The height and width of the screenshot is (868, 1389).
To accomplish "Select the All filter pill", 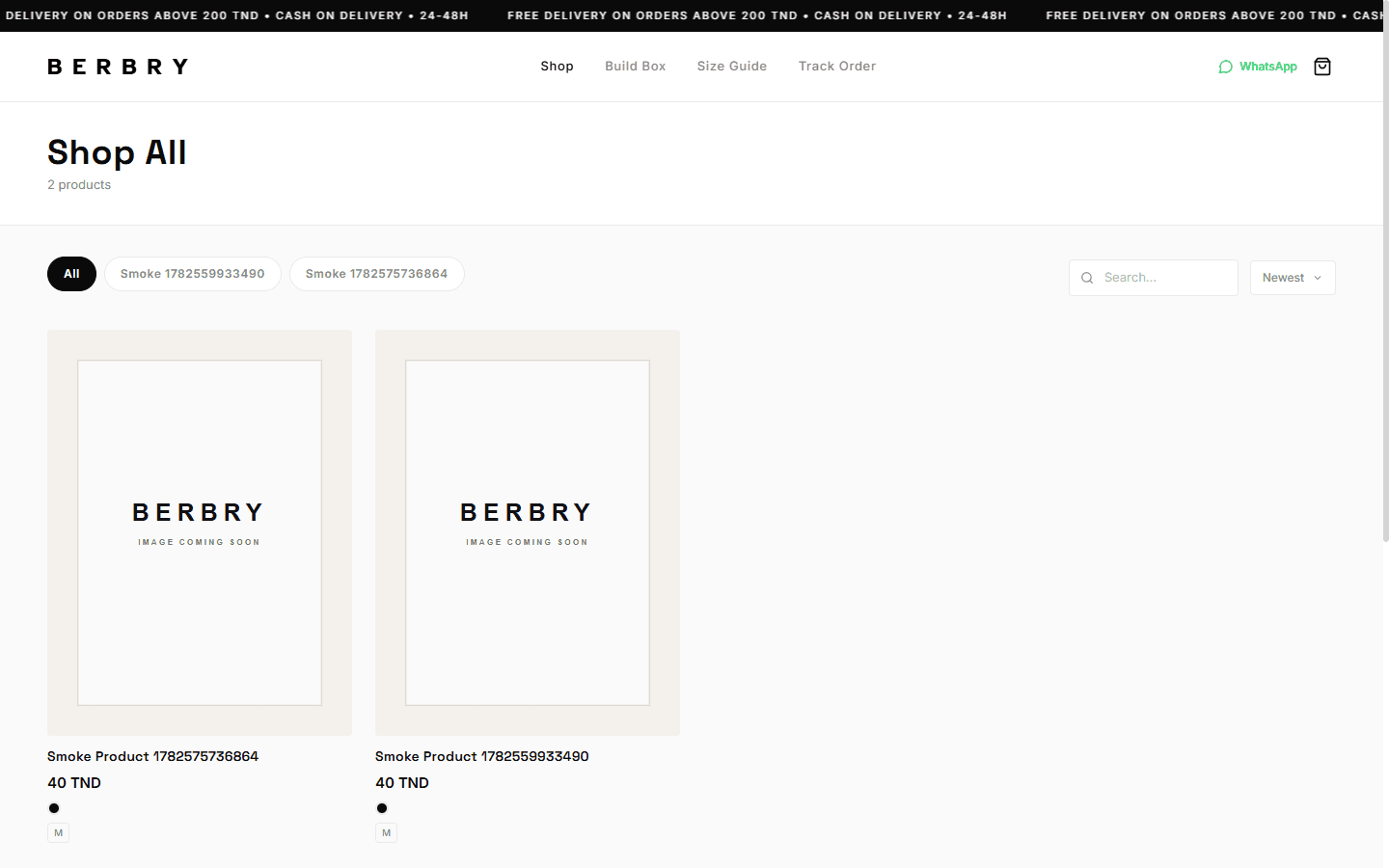I will click(71, 274).
